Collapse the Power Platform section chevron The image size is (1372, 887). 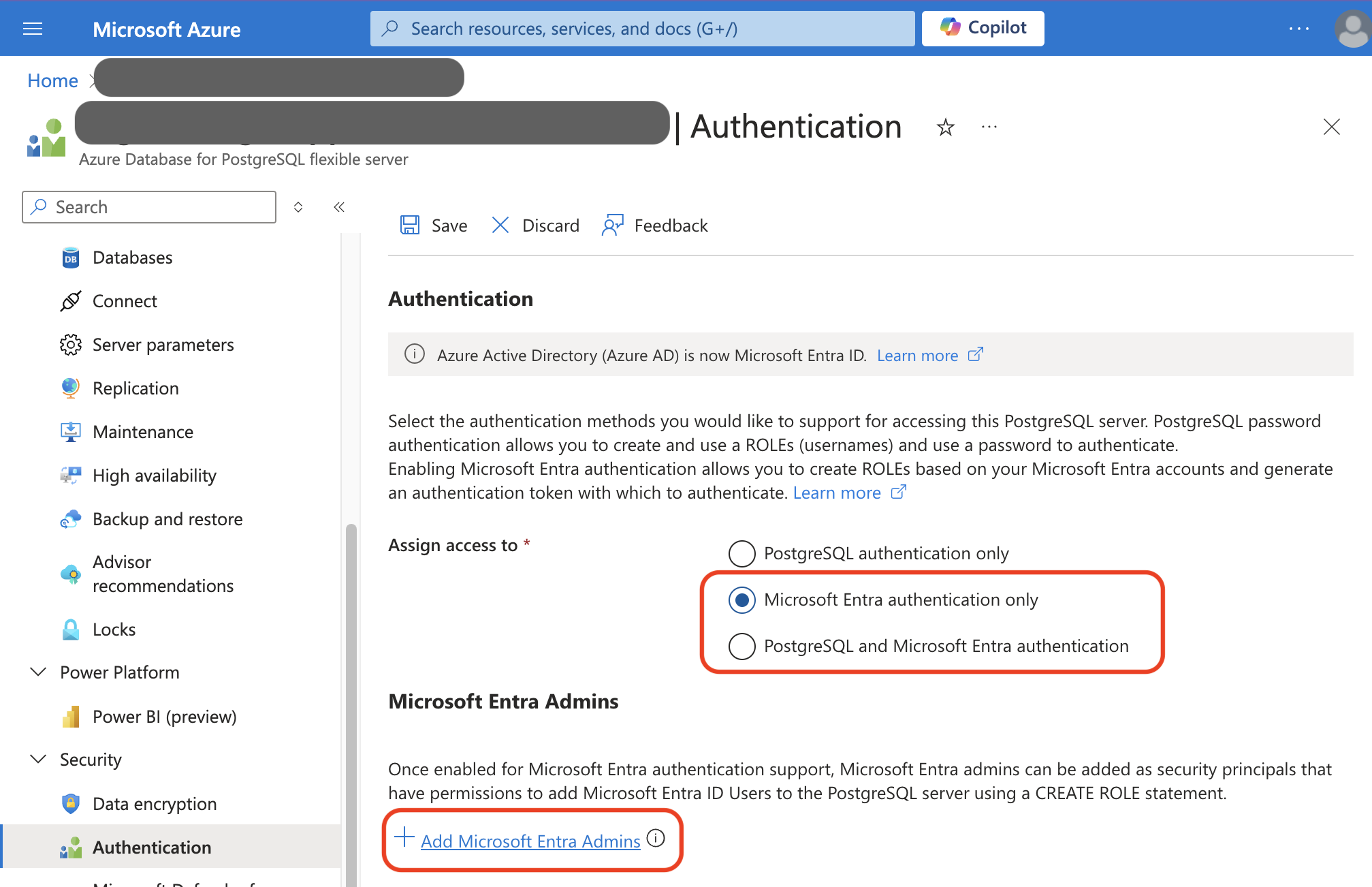[39, 672]
